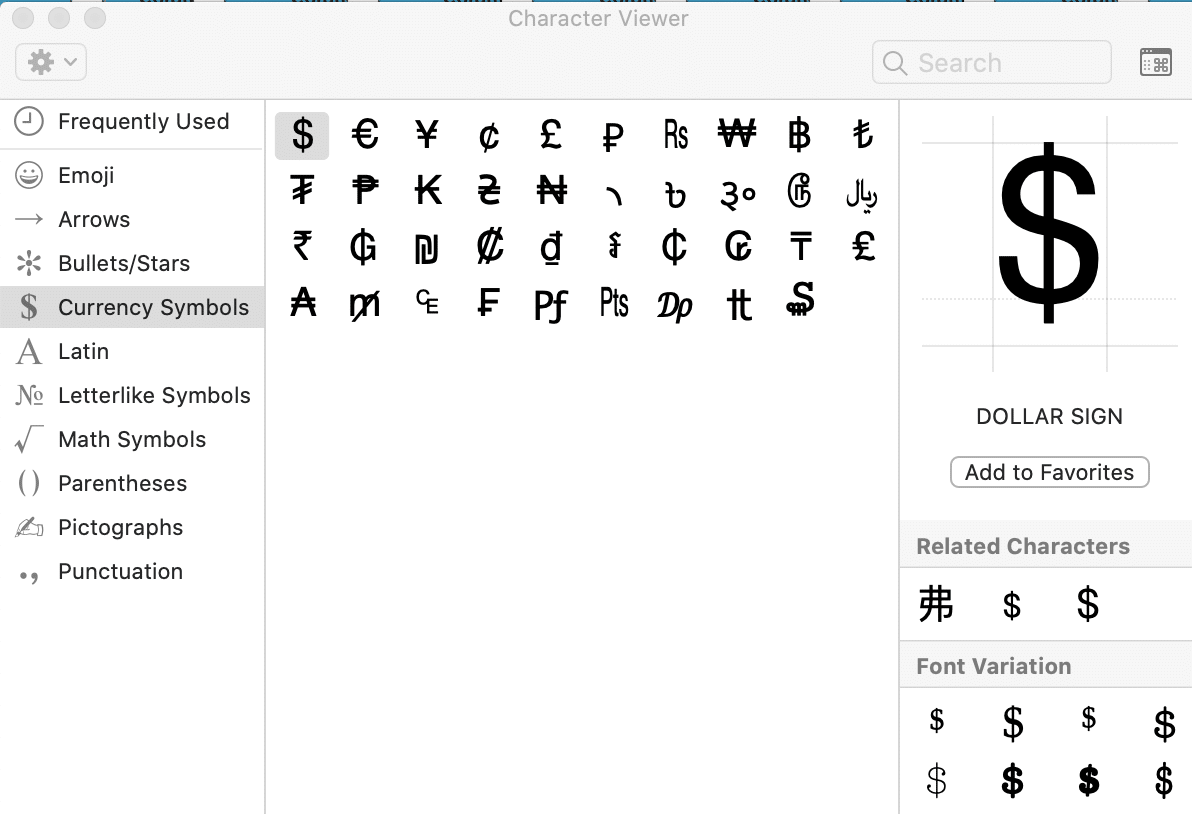The width and height of the screenshot is (1192, 814).
Task: Open the Emoji category
Action: [86, 176]
